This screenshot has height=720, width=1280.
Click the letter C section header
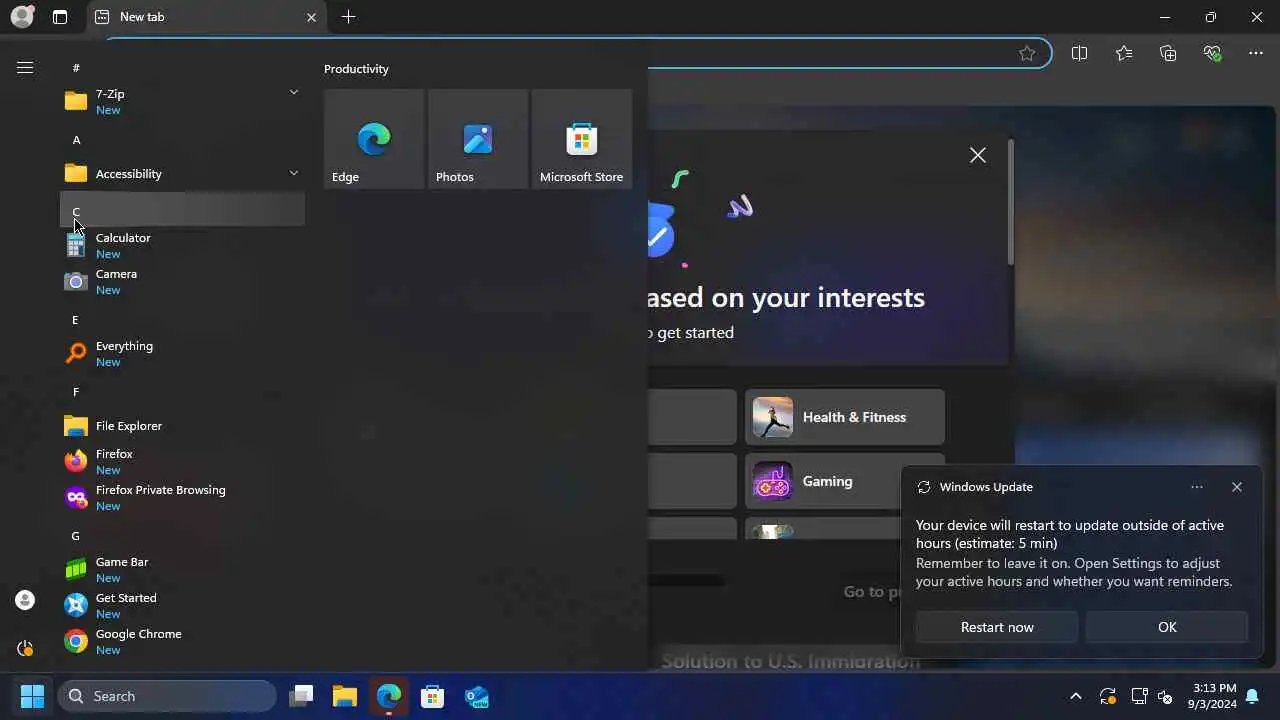point(182,210)
